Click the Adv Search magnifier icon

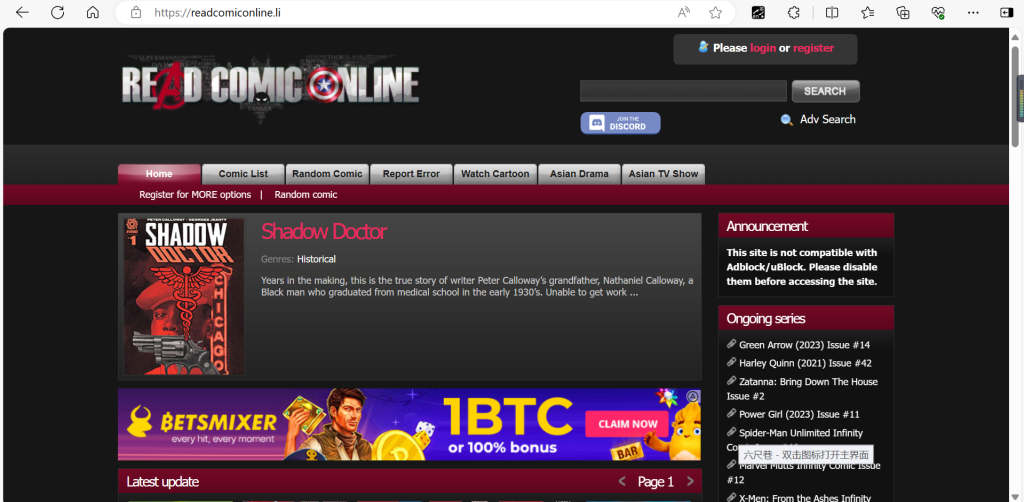[787, 119]
